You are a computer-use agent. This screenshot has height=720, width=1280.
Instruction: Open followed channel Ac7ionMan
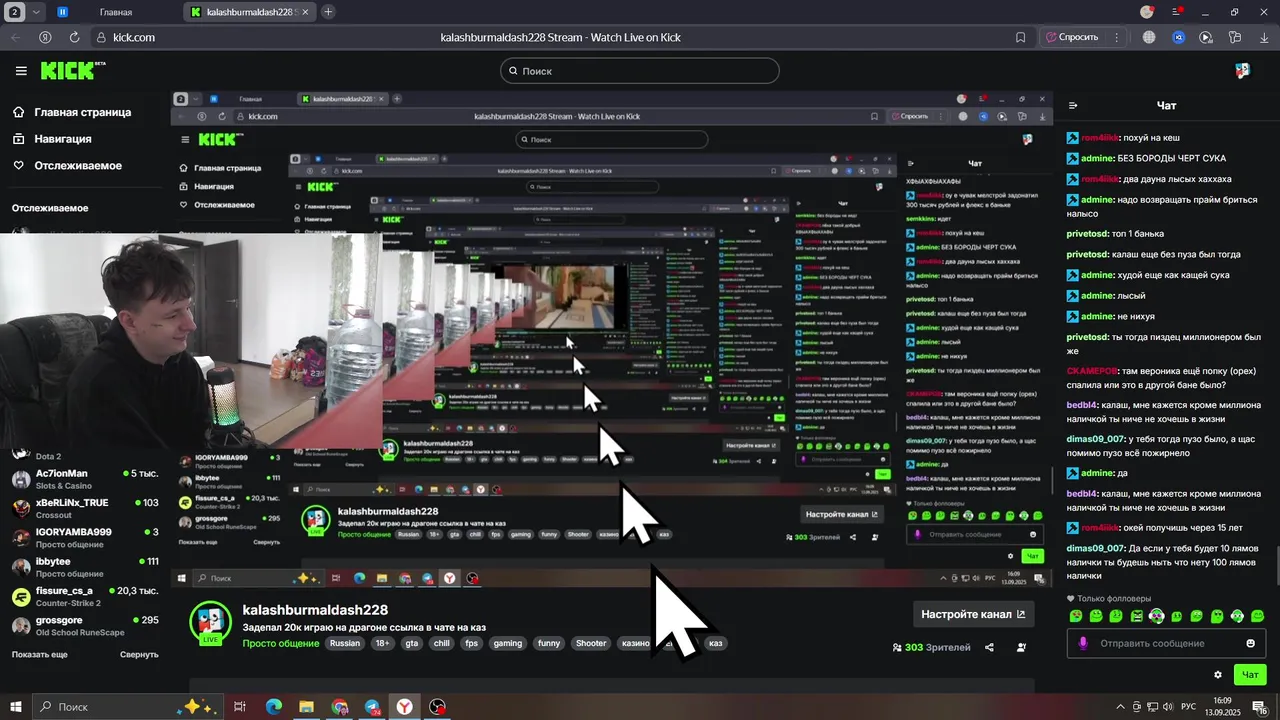click(x=84, y=479)
